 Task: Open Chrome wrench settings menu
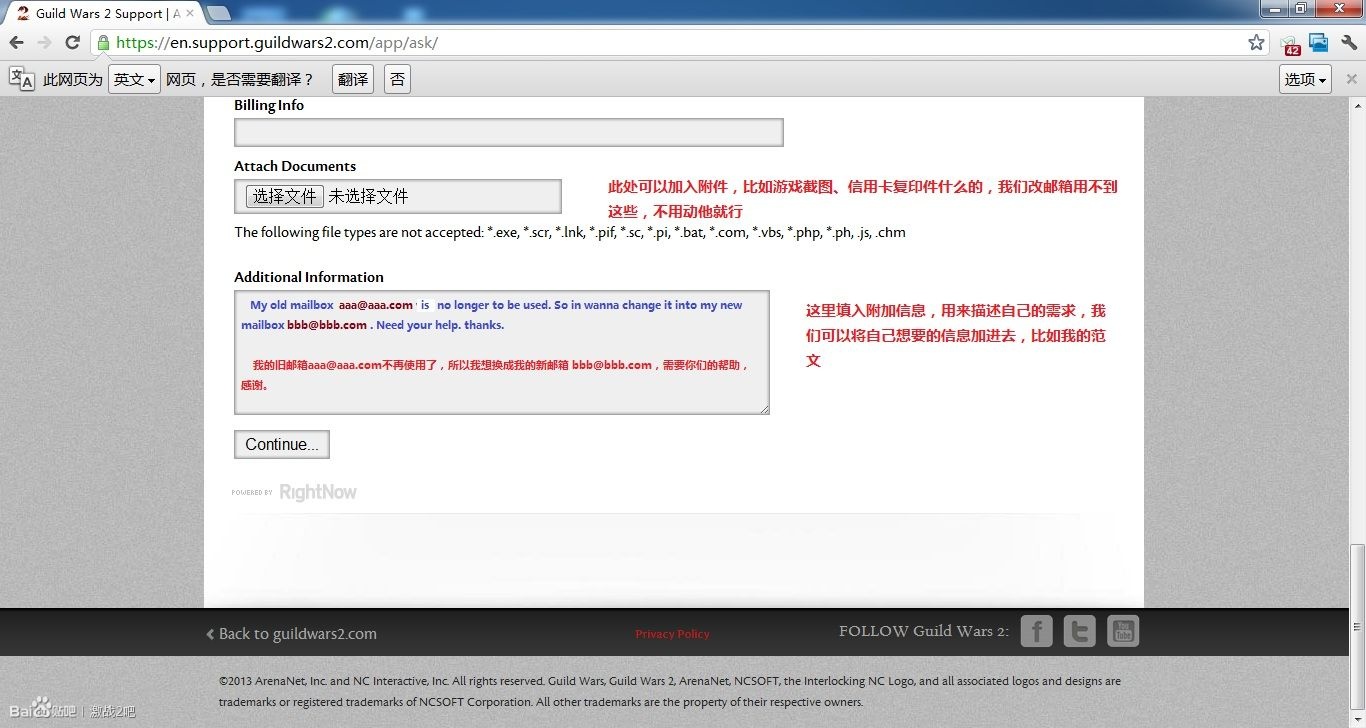tap(1349, 42)
